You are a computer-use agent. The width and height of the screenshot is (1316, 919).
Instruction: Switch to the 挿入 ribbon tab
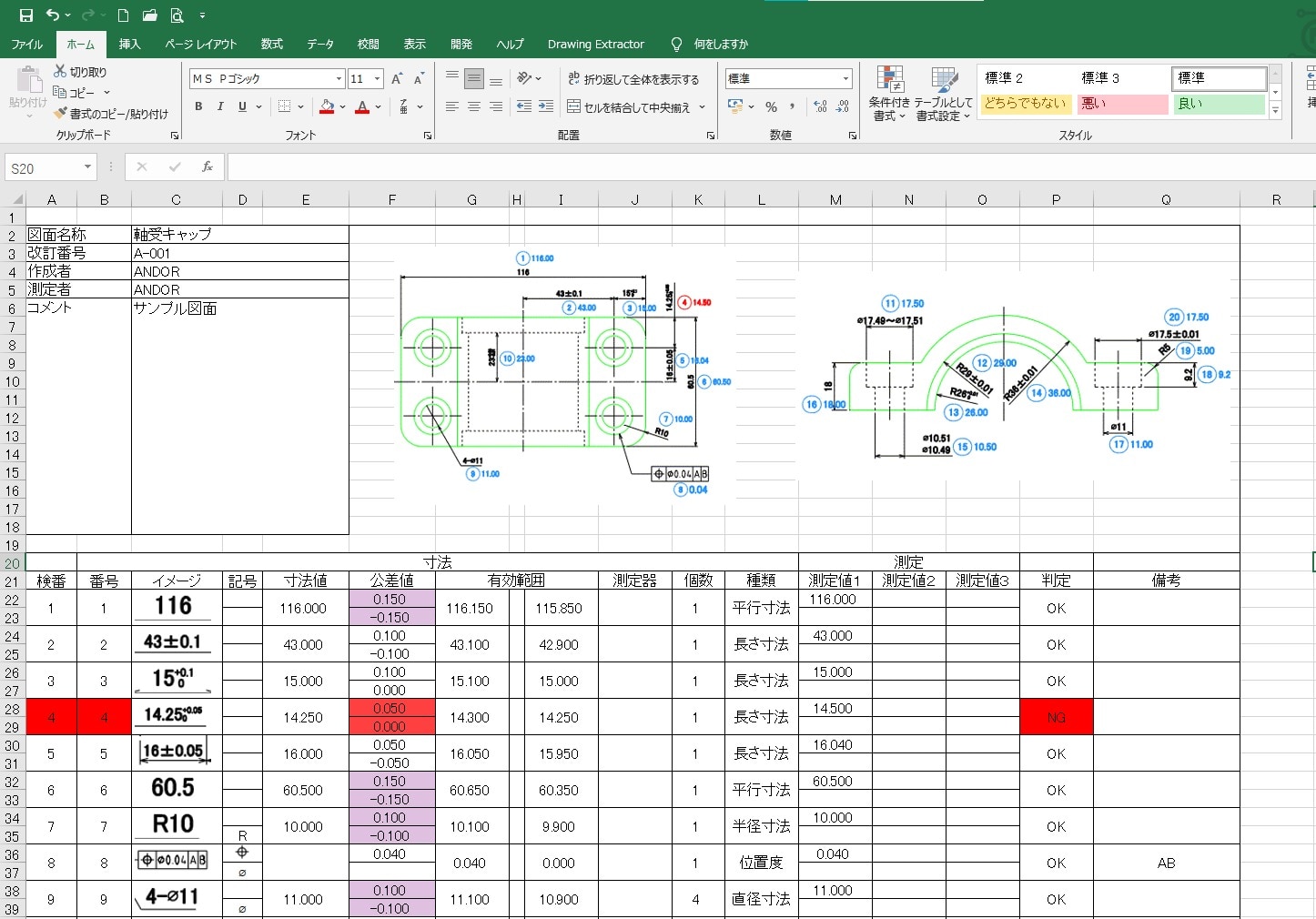click(130, 44)
